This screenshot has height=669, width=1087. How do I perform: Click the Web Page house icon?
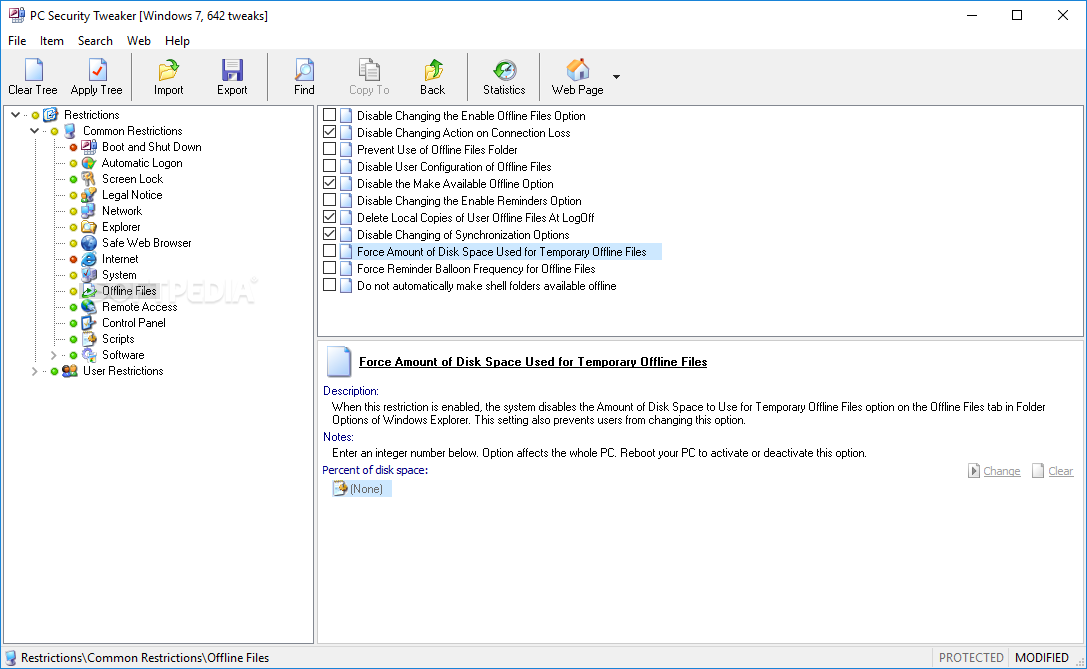[577, 70]
